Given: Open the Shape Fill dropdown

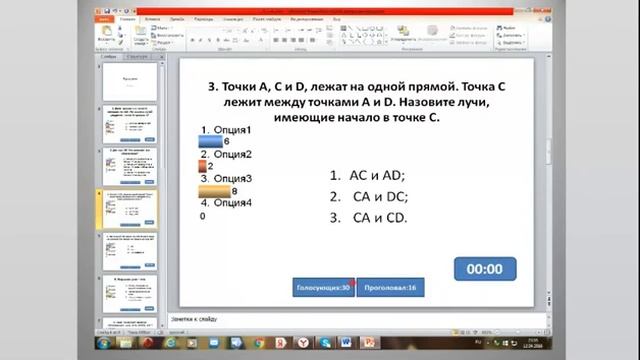Looking at the screenshot, I should tap(469, 28).
